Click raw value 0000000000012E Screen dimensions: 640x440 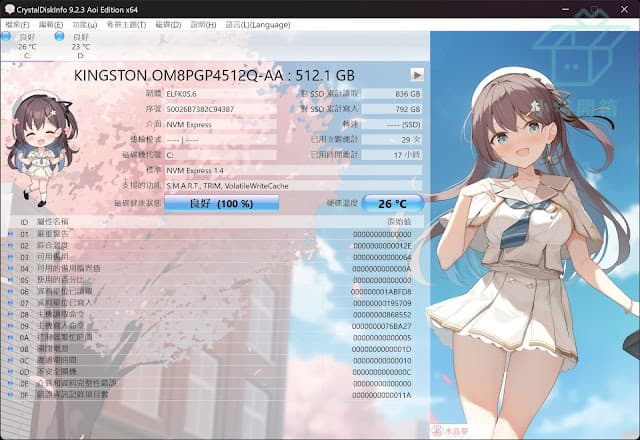[x=382, y=246]
